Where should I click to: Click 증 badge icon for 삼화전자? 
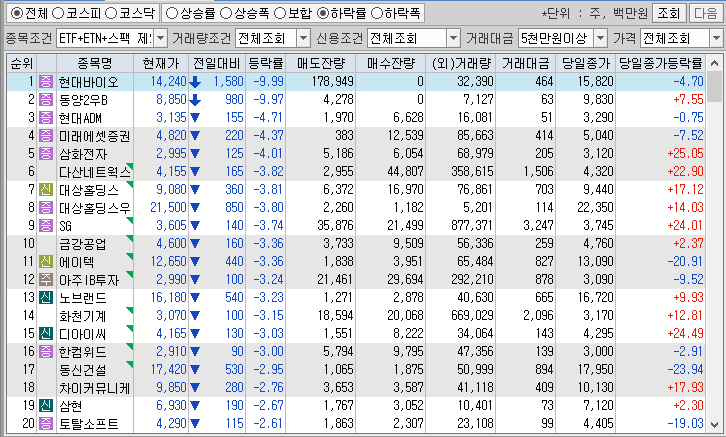pyautogui.click(x=46, y=154)
